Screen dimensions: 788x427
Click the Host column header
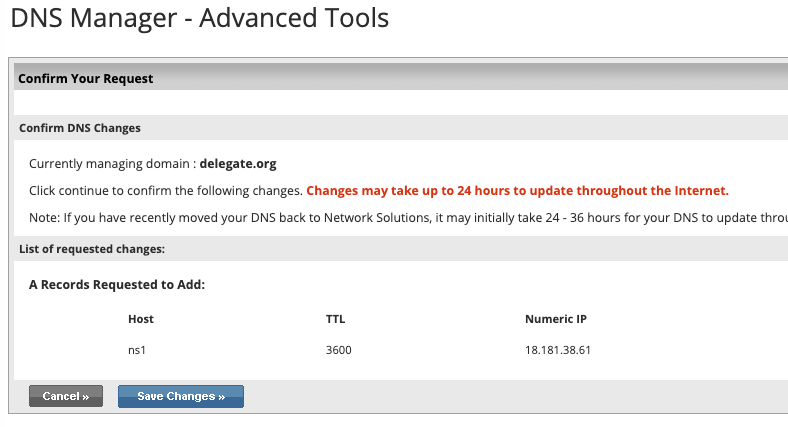(141, 319)
